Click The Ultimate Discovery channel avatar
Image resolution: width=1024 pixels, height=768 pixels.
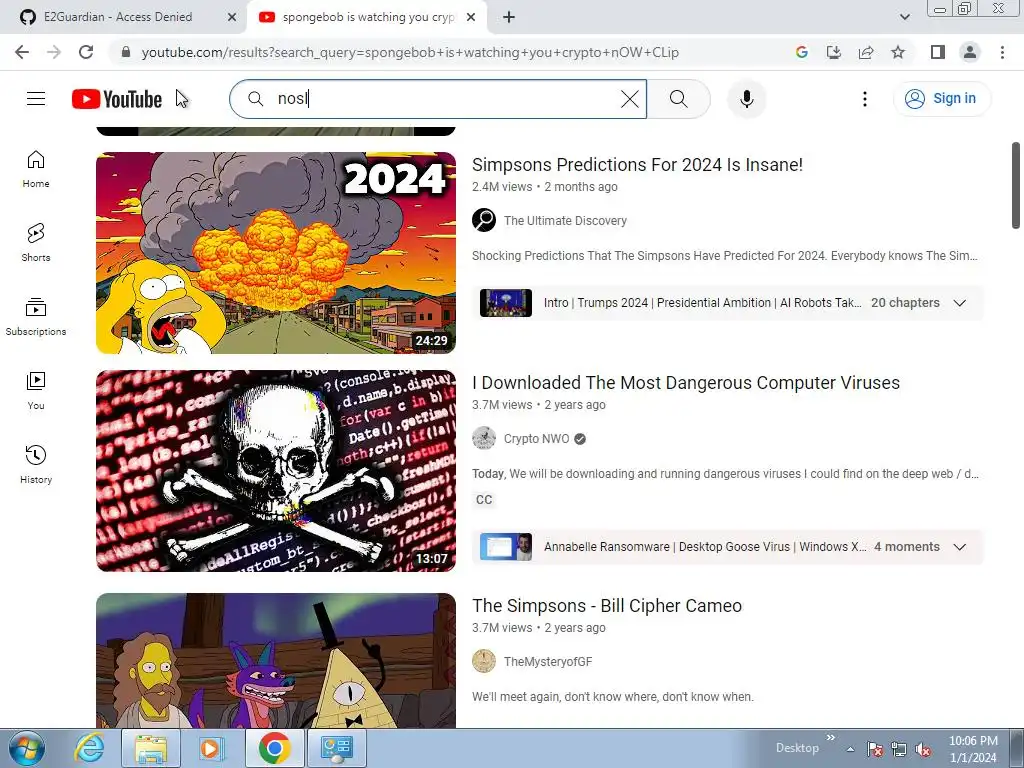tap(484, 220)
